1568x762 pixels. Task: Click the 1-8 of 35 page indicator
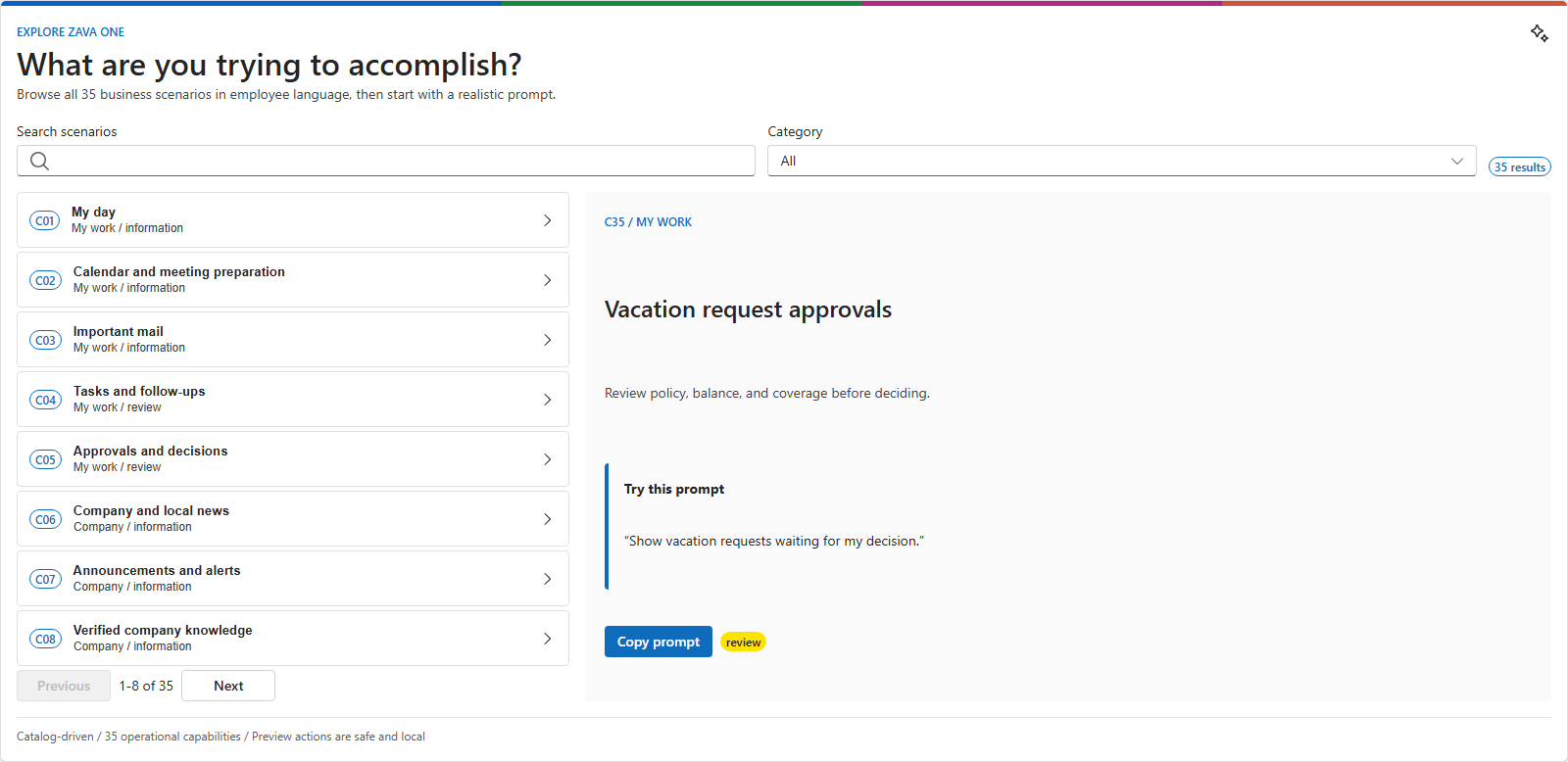[146, 686]
